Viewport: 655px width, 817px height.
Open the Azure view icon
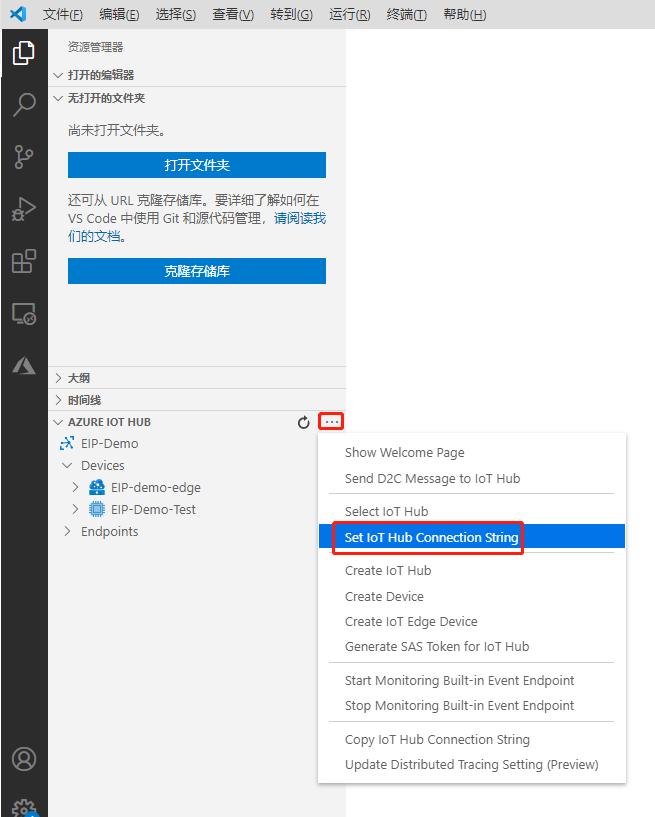click(24, 366)
